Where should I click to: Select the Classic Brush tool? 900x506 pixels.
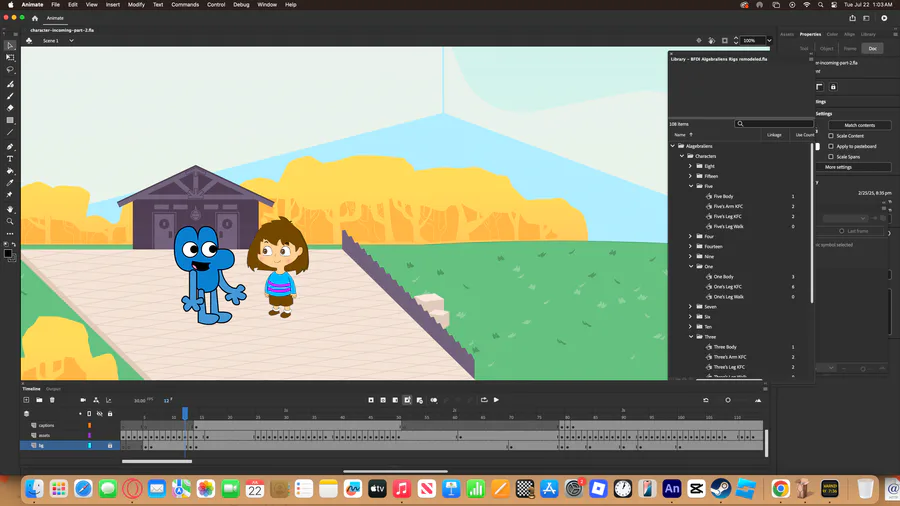[10, 96]
